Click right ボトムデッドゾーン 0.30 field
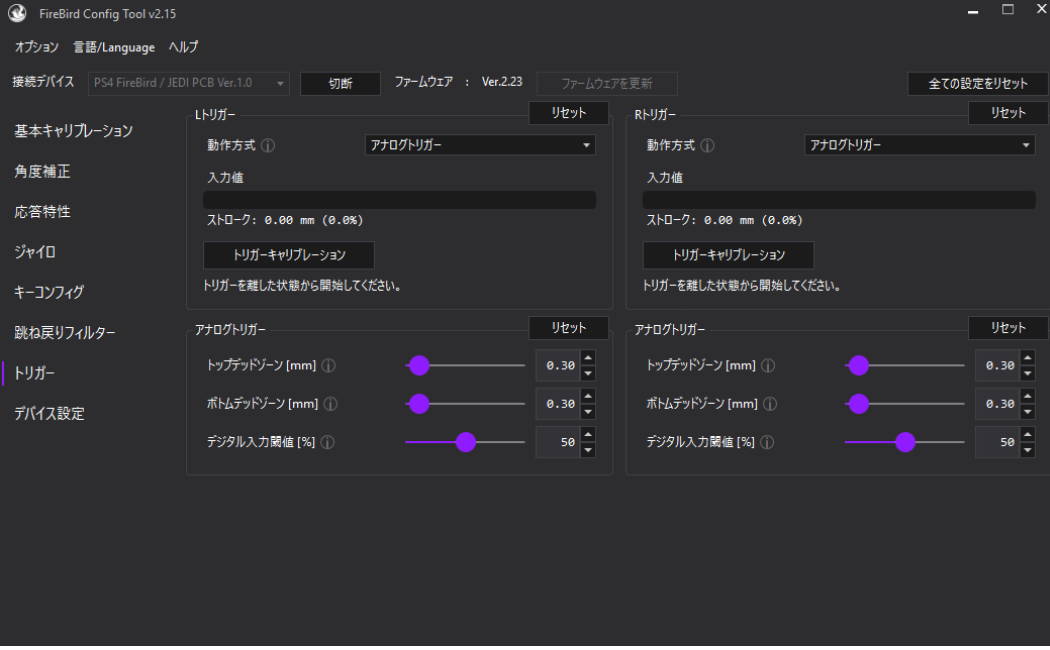Screen dimensions: 1050x650 click(998, 404)
